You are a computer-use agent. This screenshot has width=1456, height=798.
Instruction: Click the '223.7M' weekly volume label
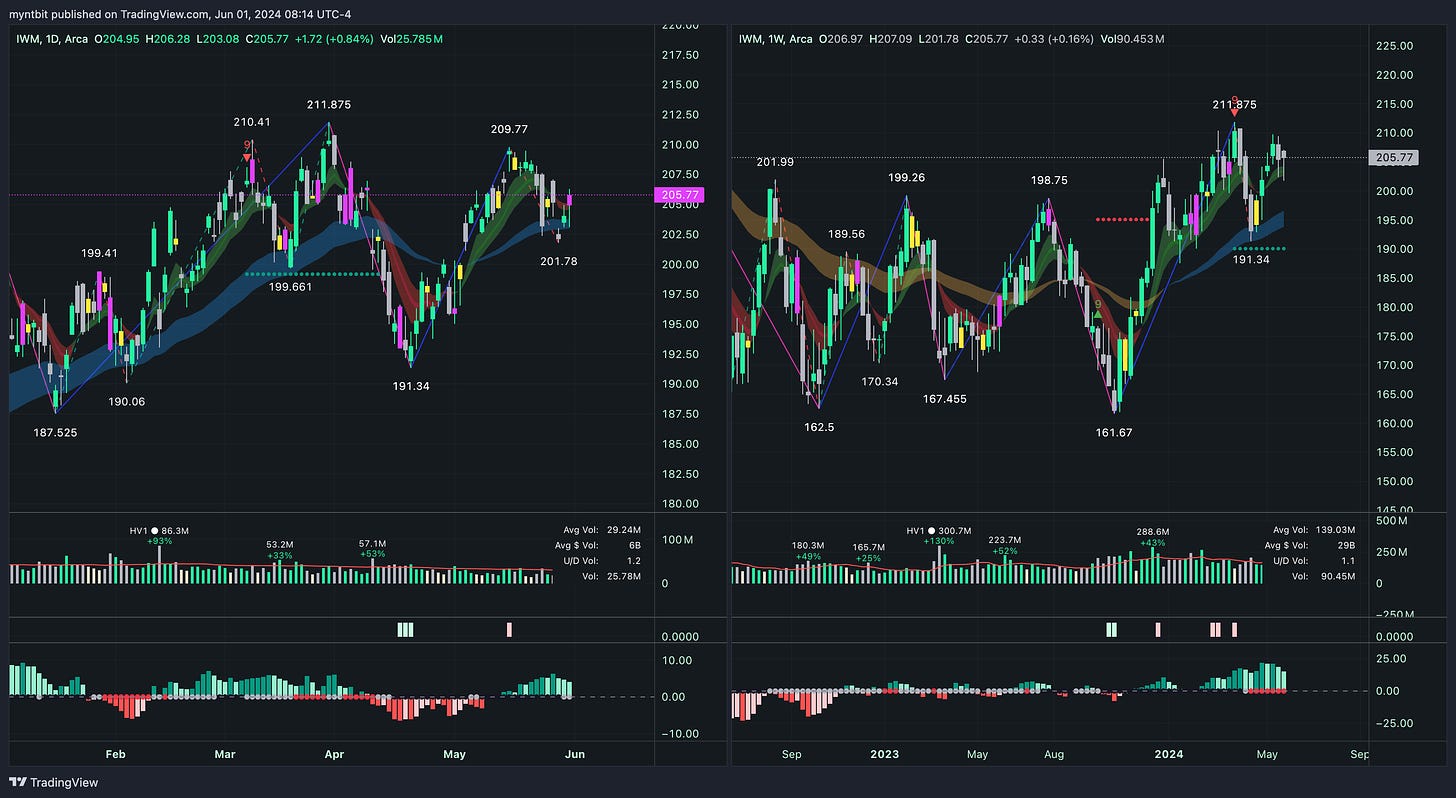click(x=1005, y=540)
